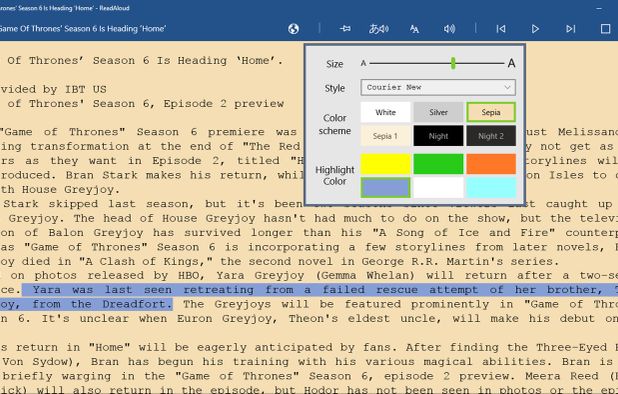This screenshot has height=394, width=618.
Task: Choose the yellow highlight color
Action: coord(385,164)
